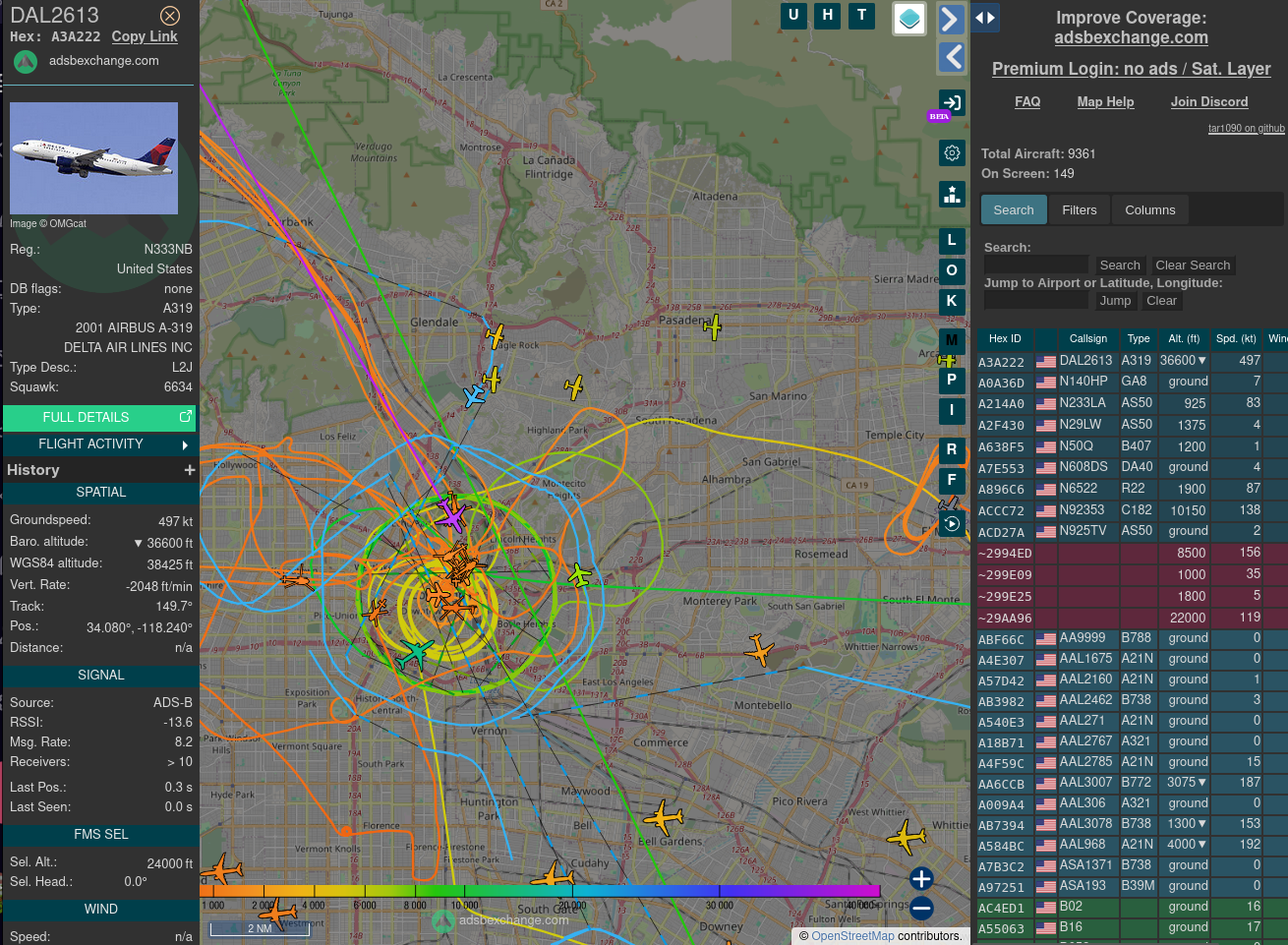Click the altitude color legend bar

point(540,891)
